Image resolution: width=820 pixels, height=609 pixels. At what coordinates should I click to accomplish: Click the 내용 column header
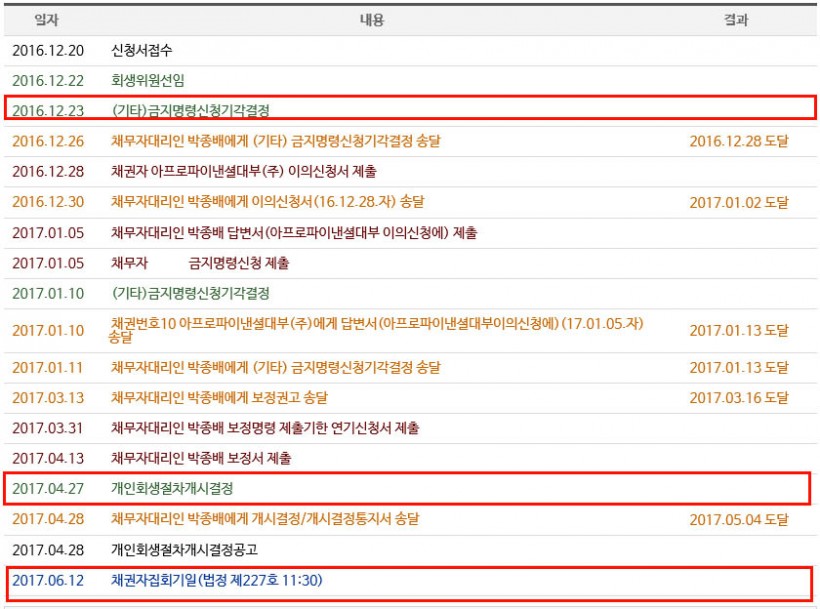coord(372,20)
